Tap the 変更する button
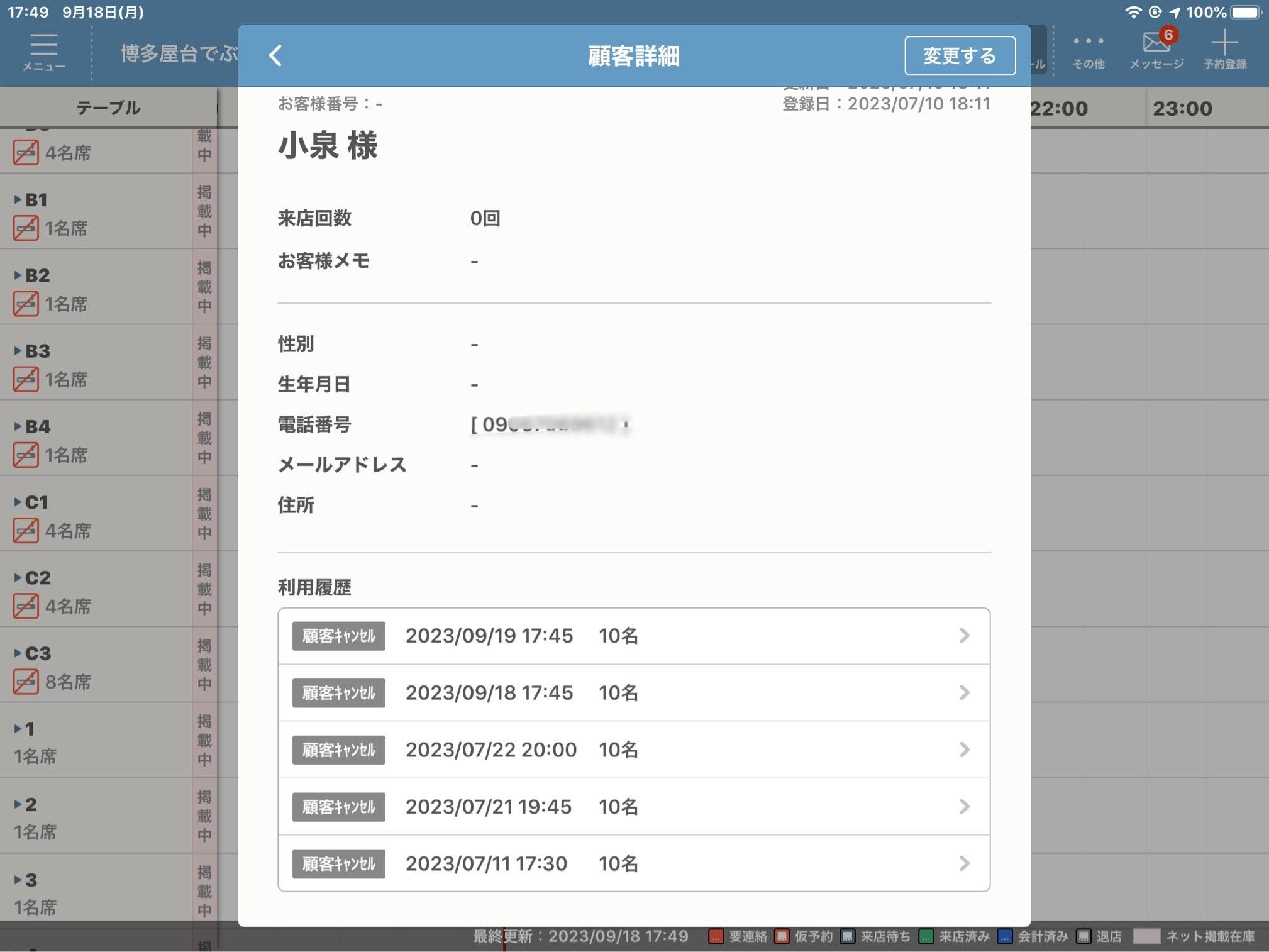 coord(960,55)
